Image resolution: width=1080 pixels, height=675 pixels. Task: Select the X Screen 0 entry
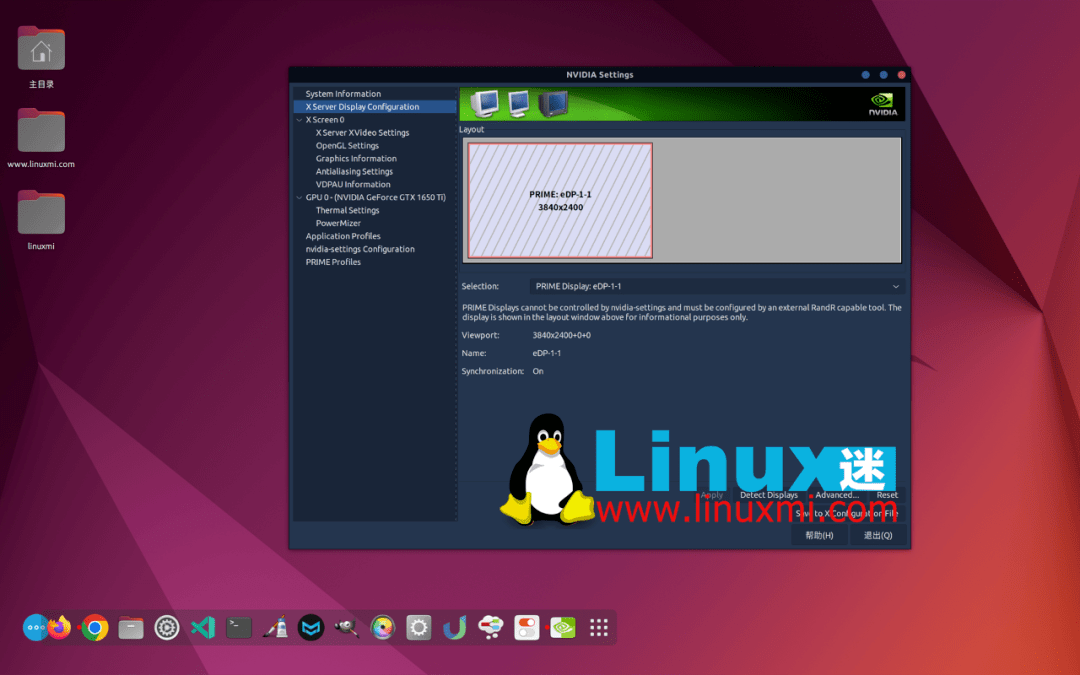[325, 120]
